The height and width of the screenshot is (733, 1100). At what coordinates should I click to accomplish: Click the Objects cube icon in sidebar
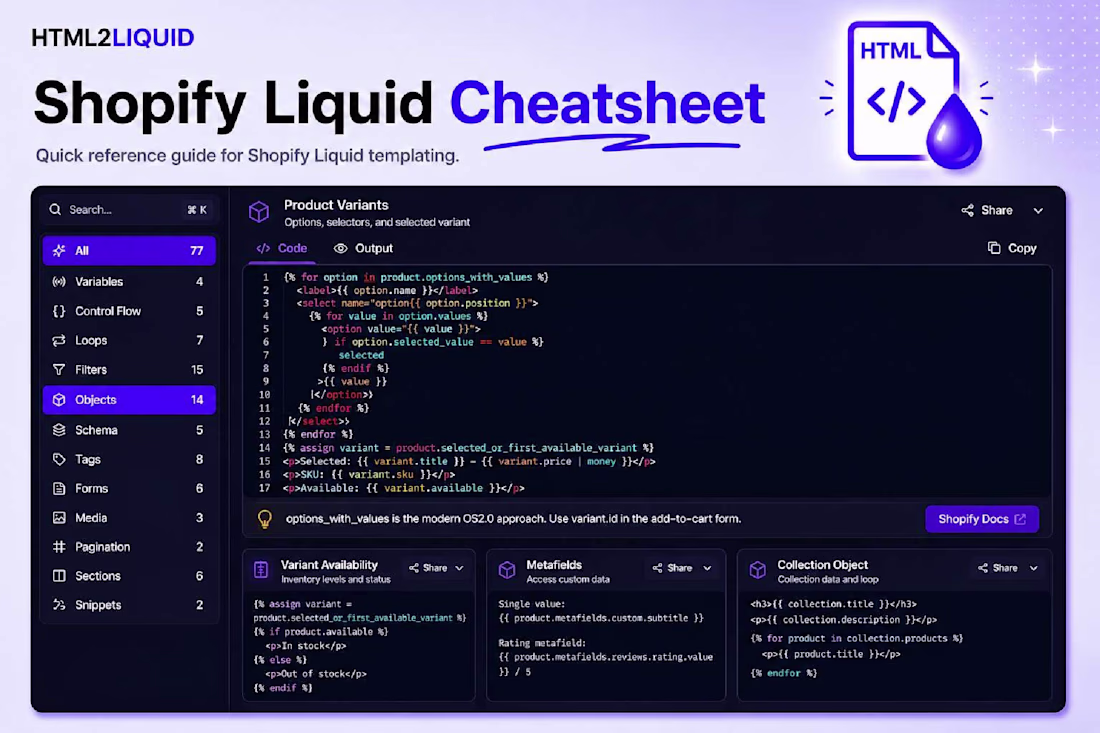pos(59,400)
